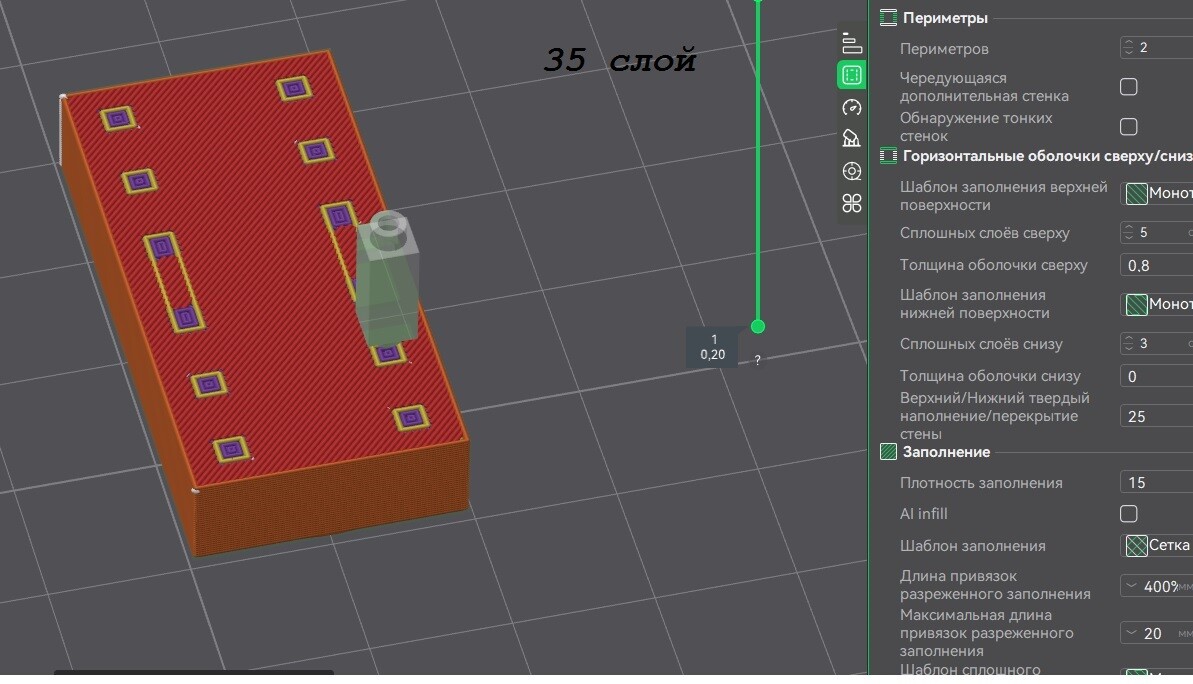The height and width of the screenshot is (684, 1193).
Task: Click the Толщина оболочки сверху label
Action: 994,265
